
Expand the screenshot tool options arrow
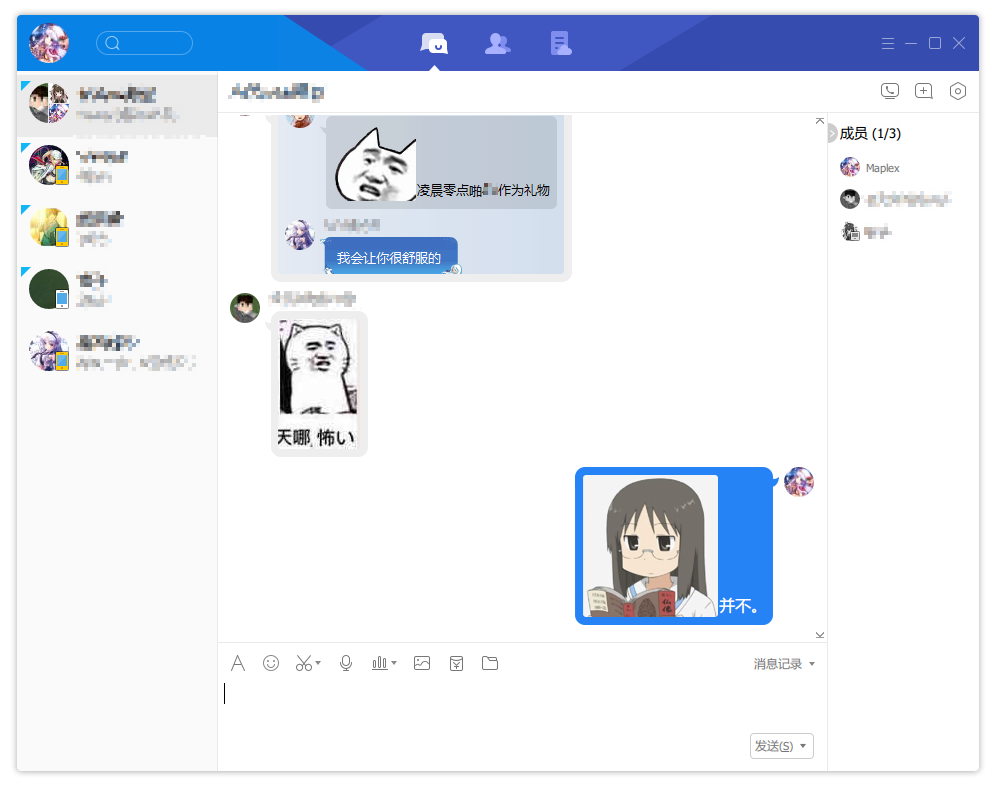coord(318,663)
